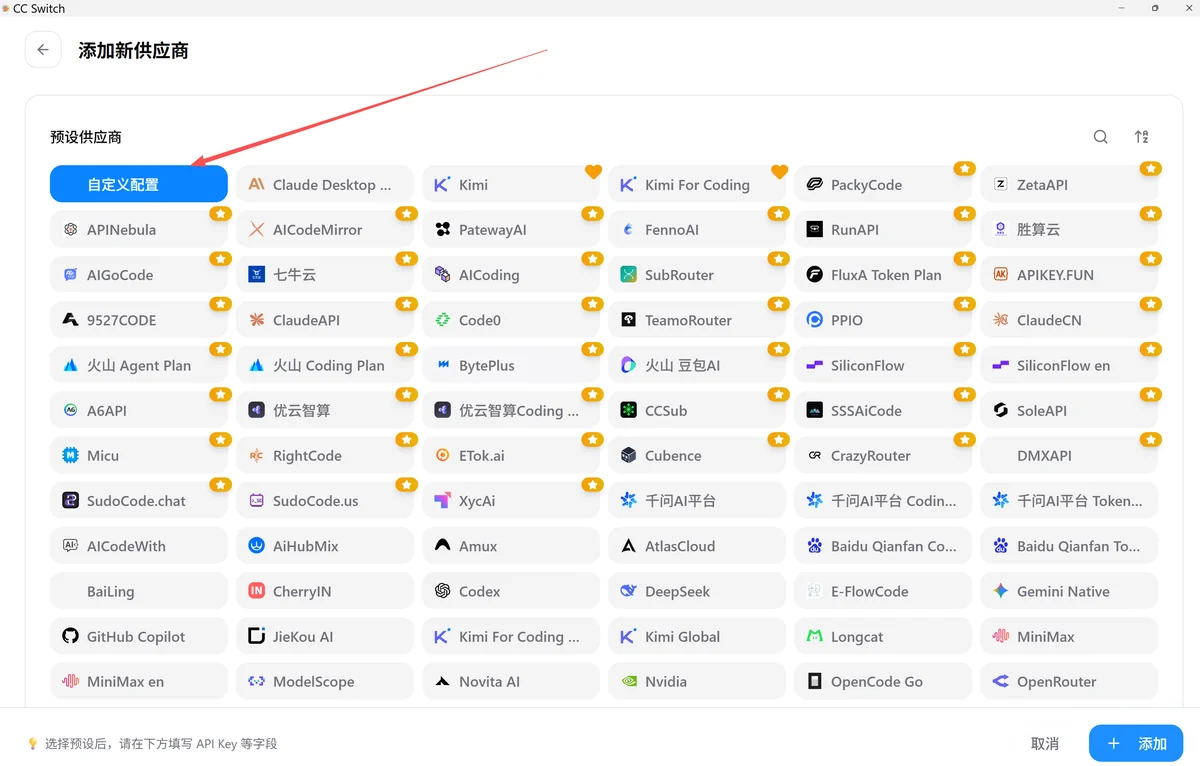Screen dimensions: 1200x766
Task: Open the preset provider search
Action: pyautogui.click(x=1100, y=137)
